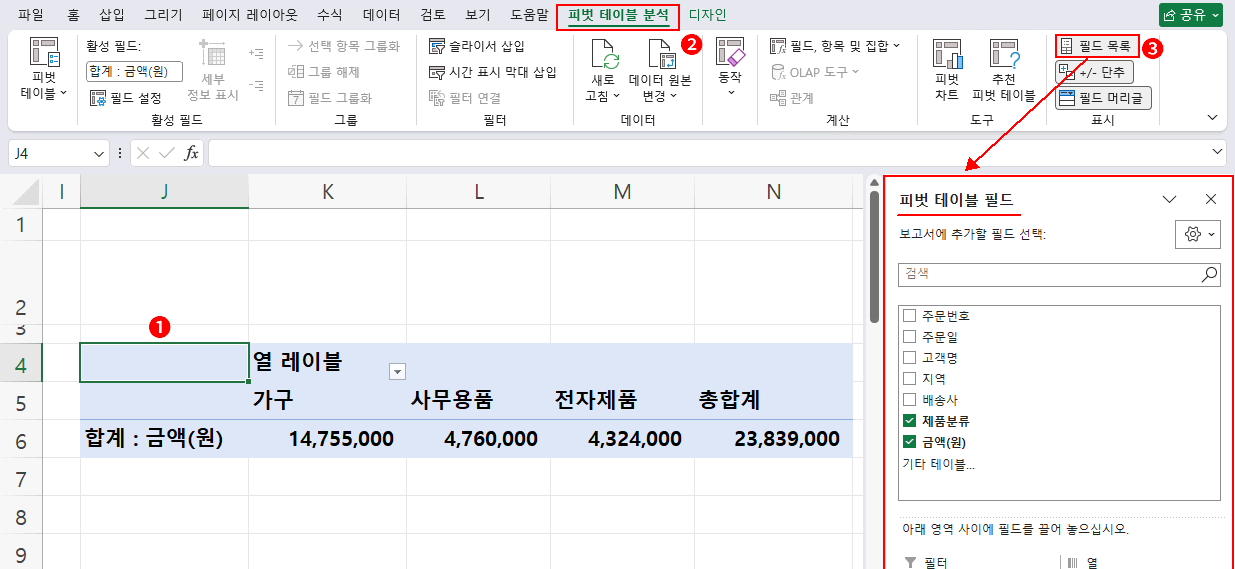Screen dimensions: 1235x569
Task: Click the 활성 필드 name box
Action: coord(134,71)
